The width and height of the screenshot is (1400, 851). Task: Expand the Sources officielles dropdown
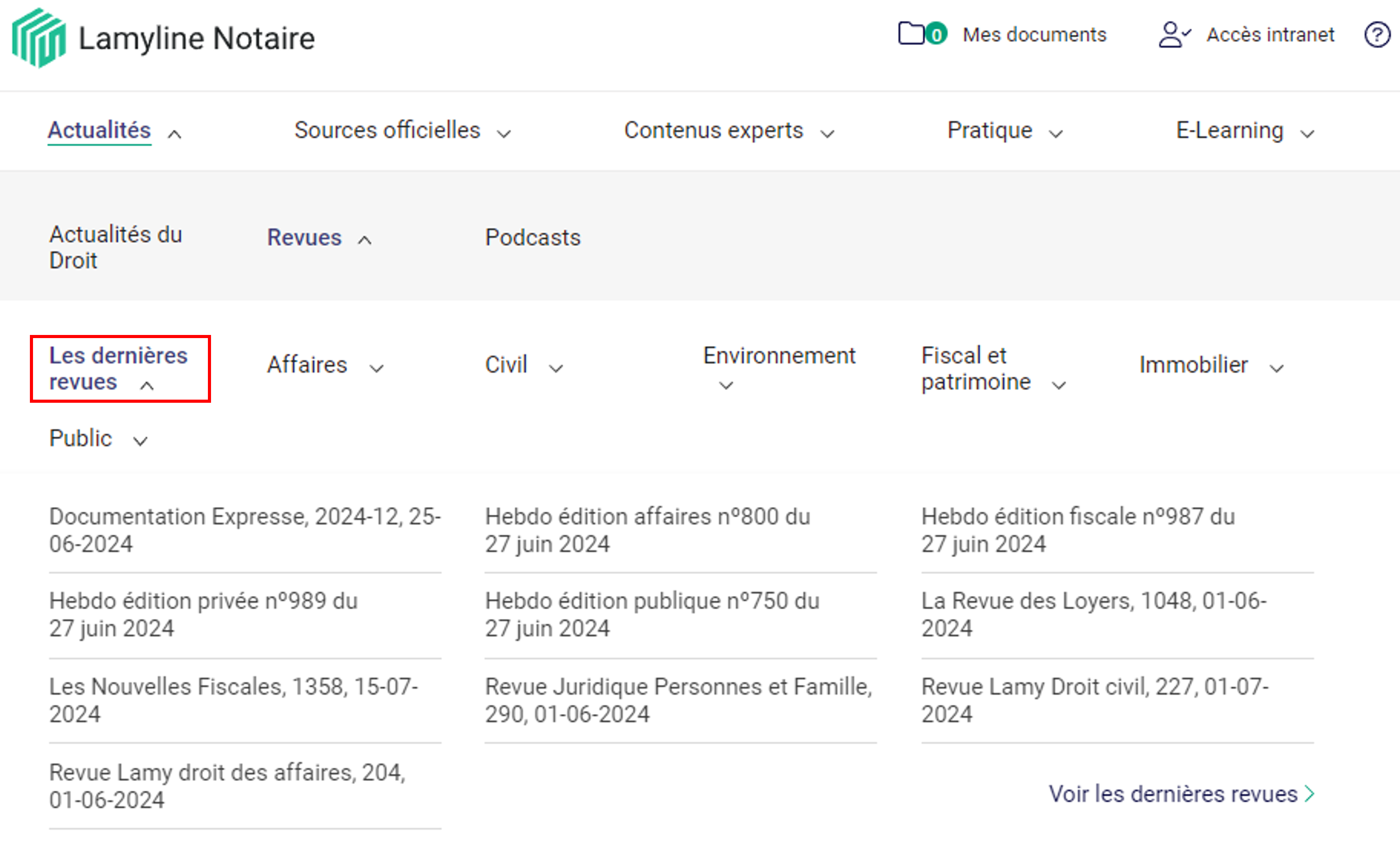[503, 134]
